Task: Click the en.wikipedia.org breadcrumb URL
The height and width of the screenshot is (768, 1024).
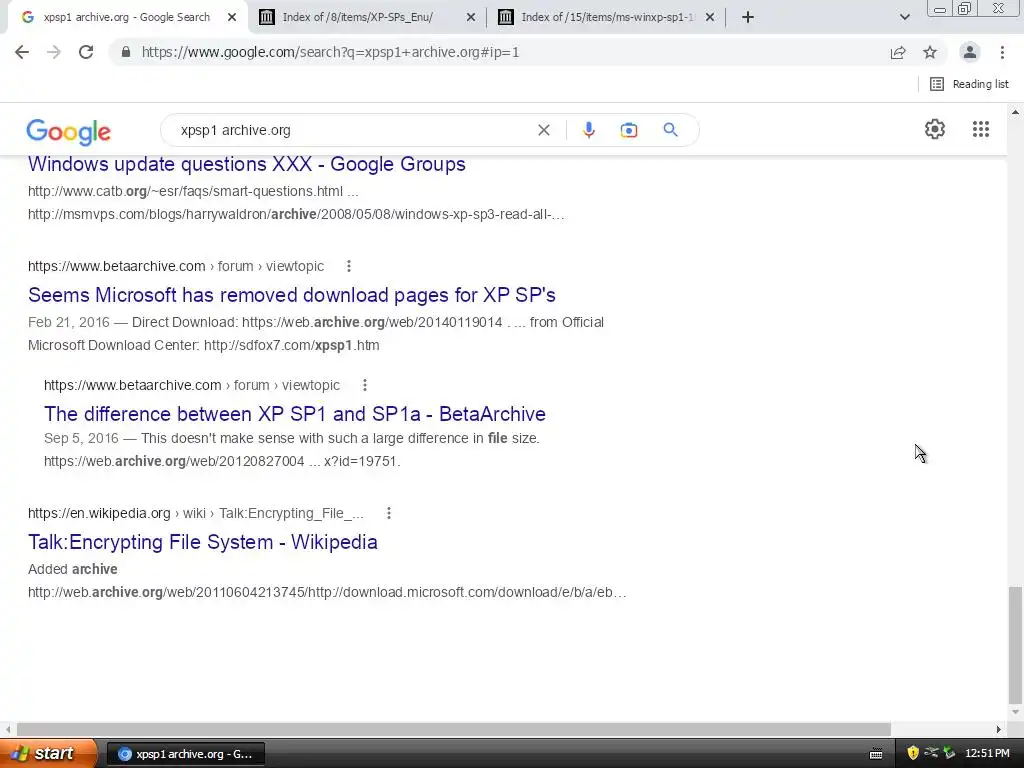Action: pos(195,513)
